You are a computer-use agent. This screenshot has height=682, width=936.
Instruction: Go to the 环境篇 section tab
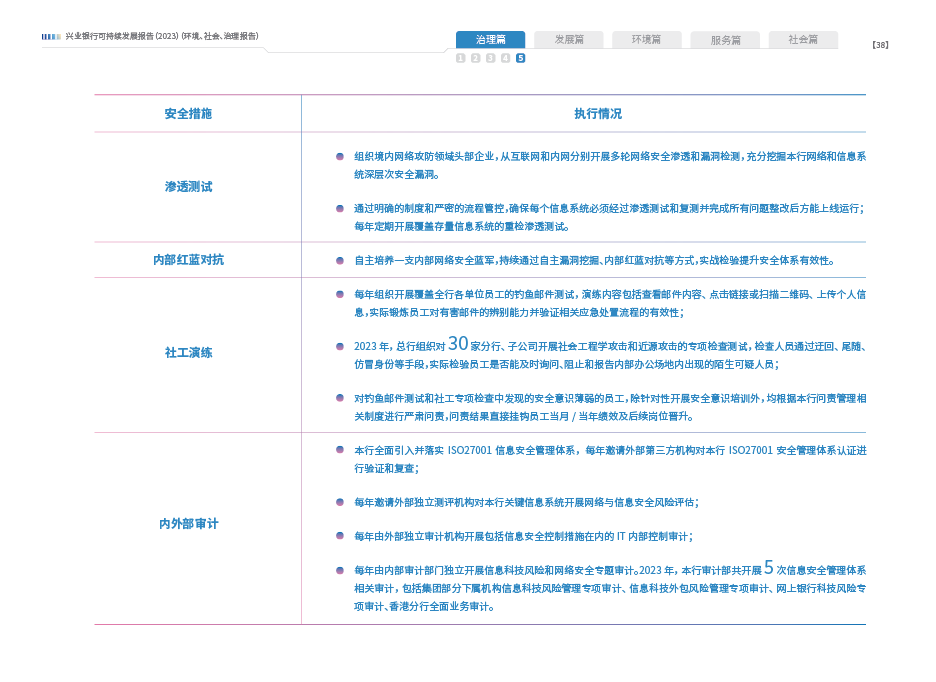[646, 40]
